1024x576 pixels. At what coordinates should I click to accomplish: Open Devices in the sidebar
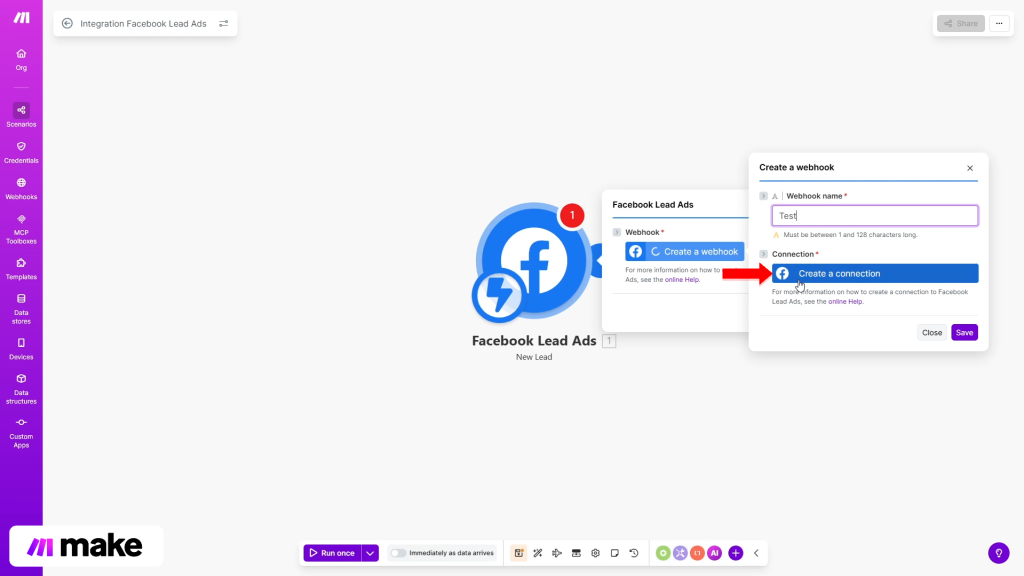[21, 349]
